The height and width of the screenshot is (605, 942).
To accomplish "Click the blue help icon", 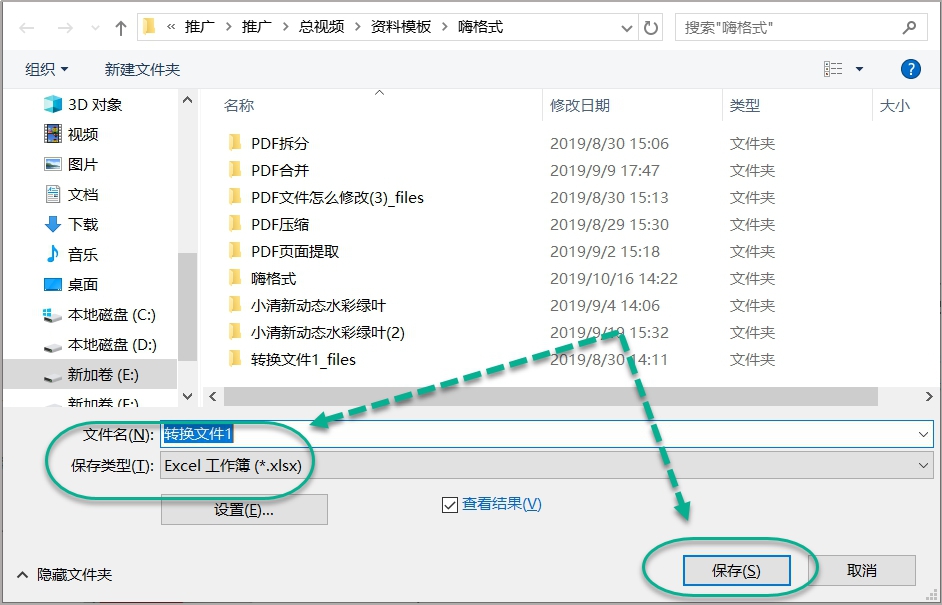I will (x=911, y=69).
